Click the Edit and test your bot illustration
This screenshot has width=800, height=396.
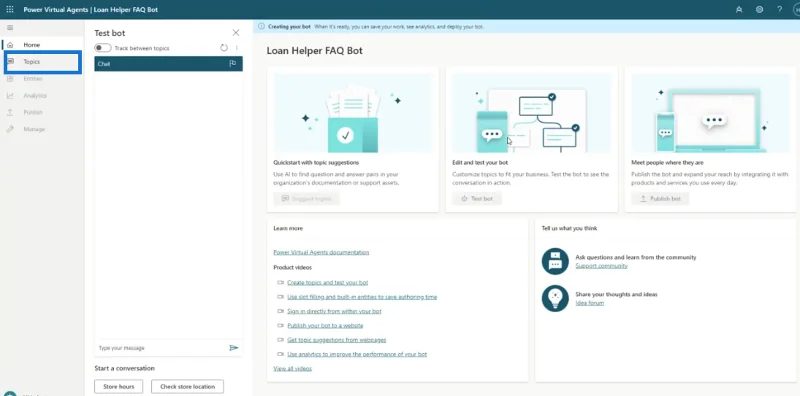(x=531, y=113)
